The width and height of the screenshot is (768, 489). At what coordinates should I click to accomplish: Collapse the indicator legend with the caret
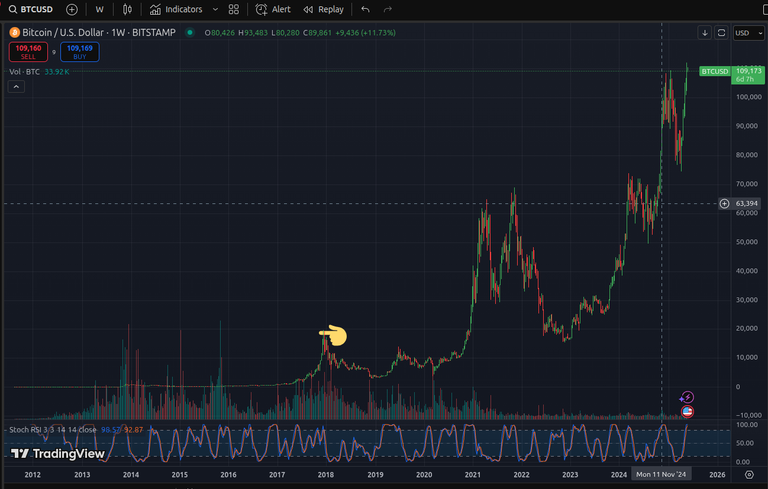[x=16, y=87]
